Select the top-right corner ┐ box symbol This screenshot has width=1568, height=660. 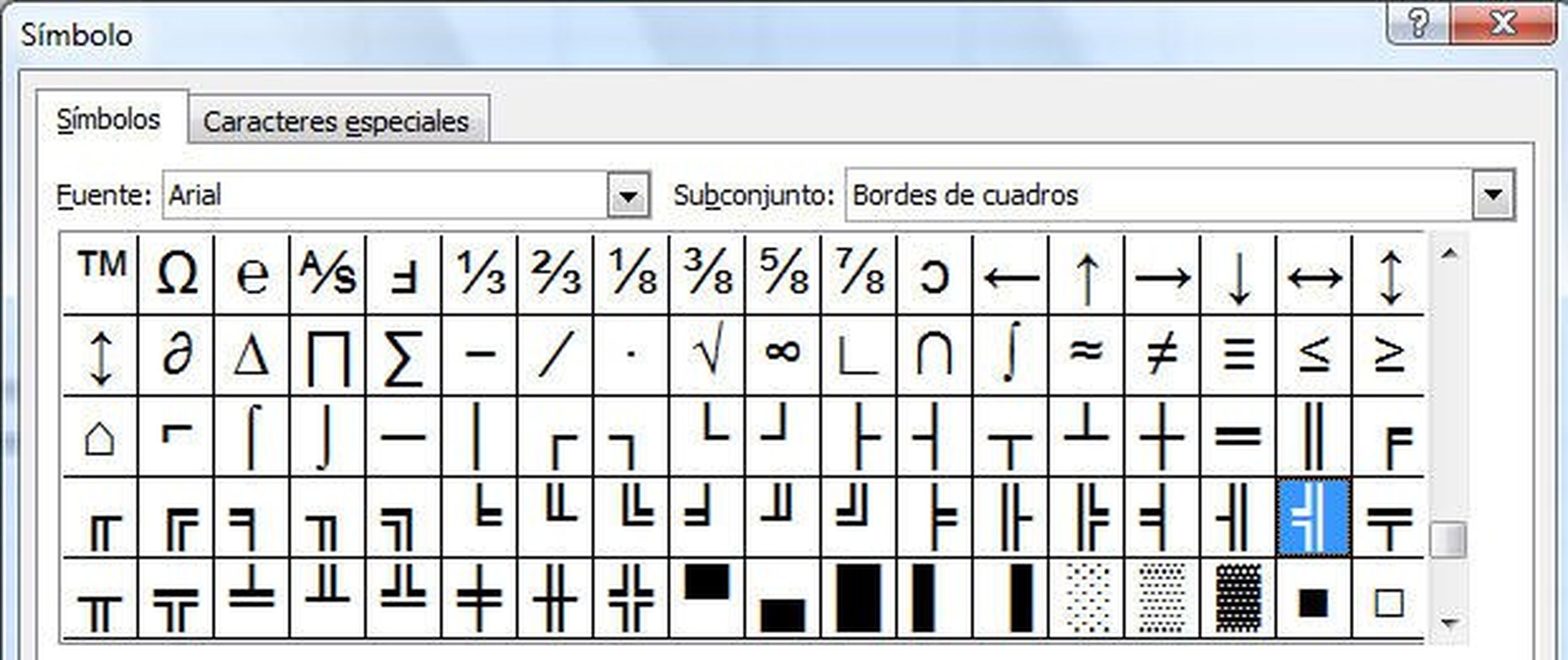tap(631, 436)
